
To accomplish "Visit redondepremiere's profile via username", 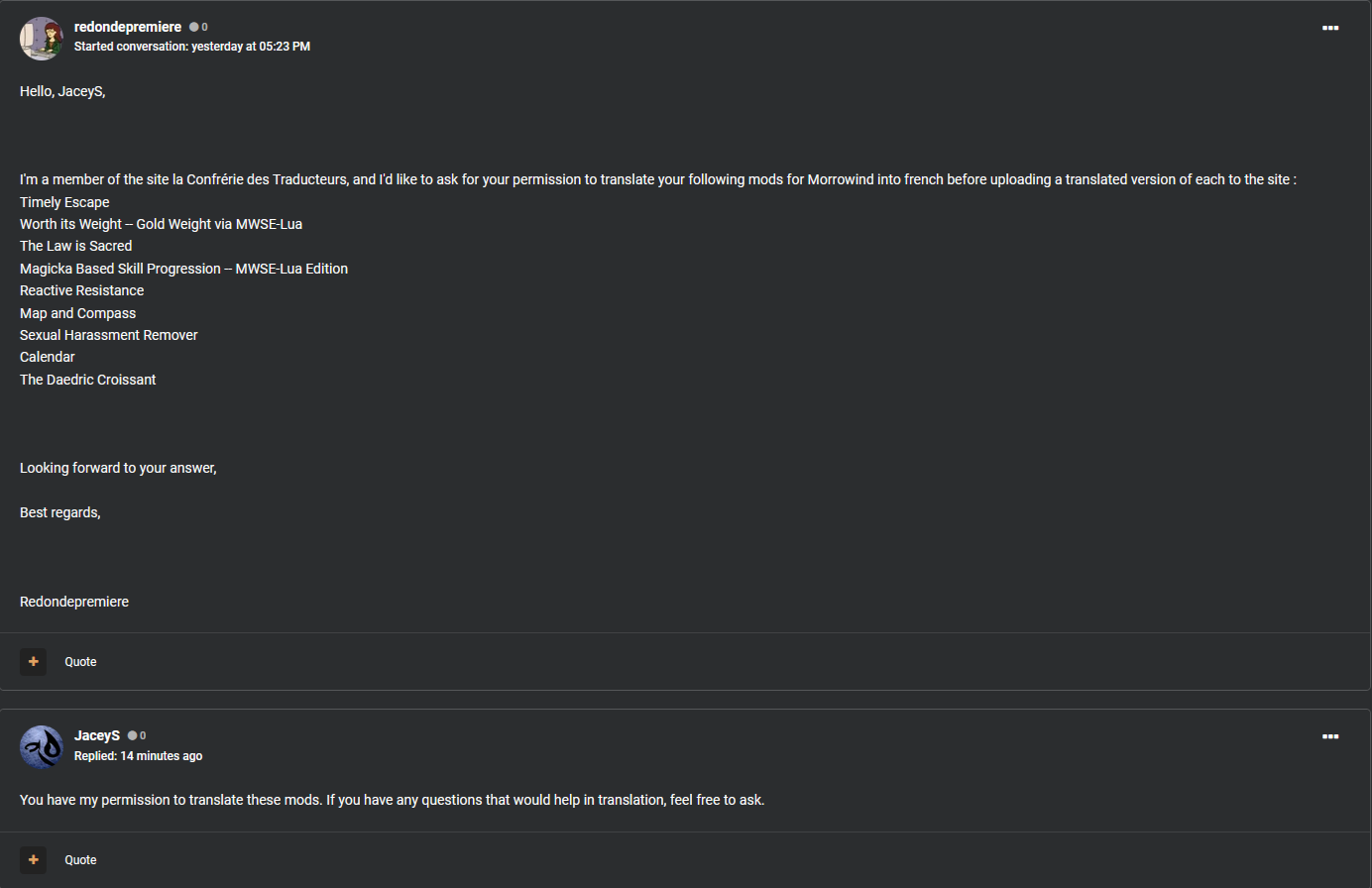I will tap(128, 27).
